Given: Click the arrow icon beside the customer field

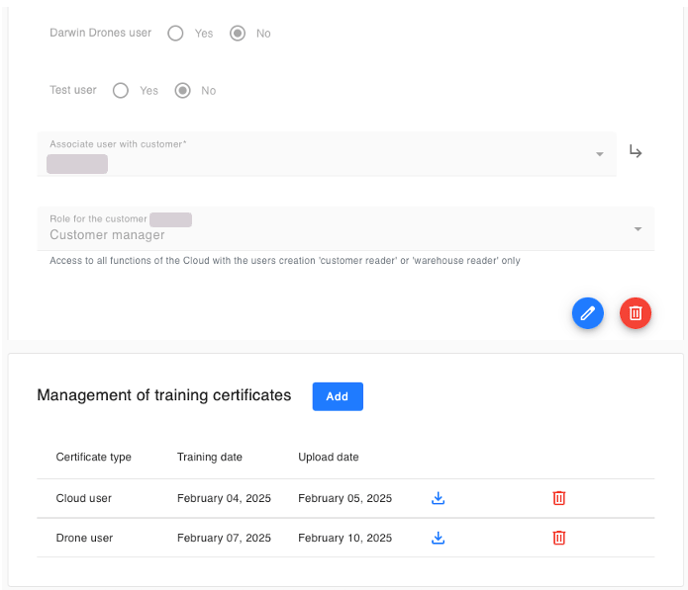Looking at the screenshot, I should pyautogui.click(x=635, y=152).
